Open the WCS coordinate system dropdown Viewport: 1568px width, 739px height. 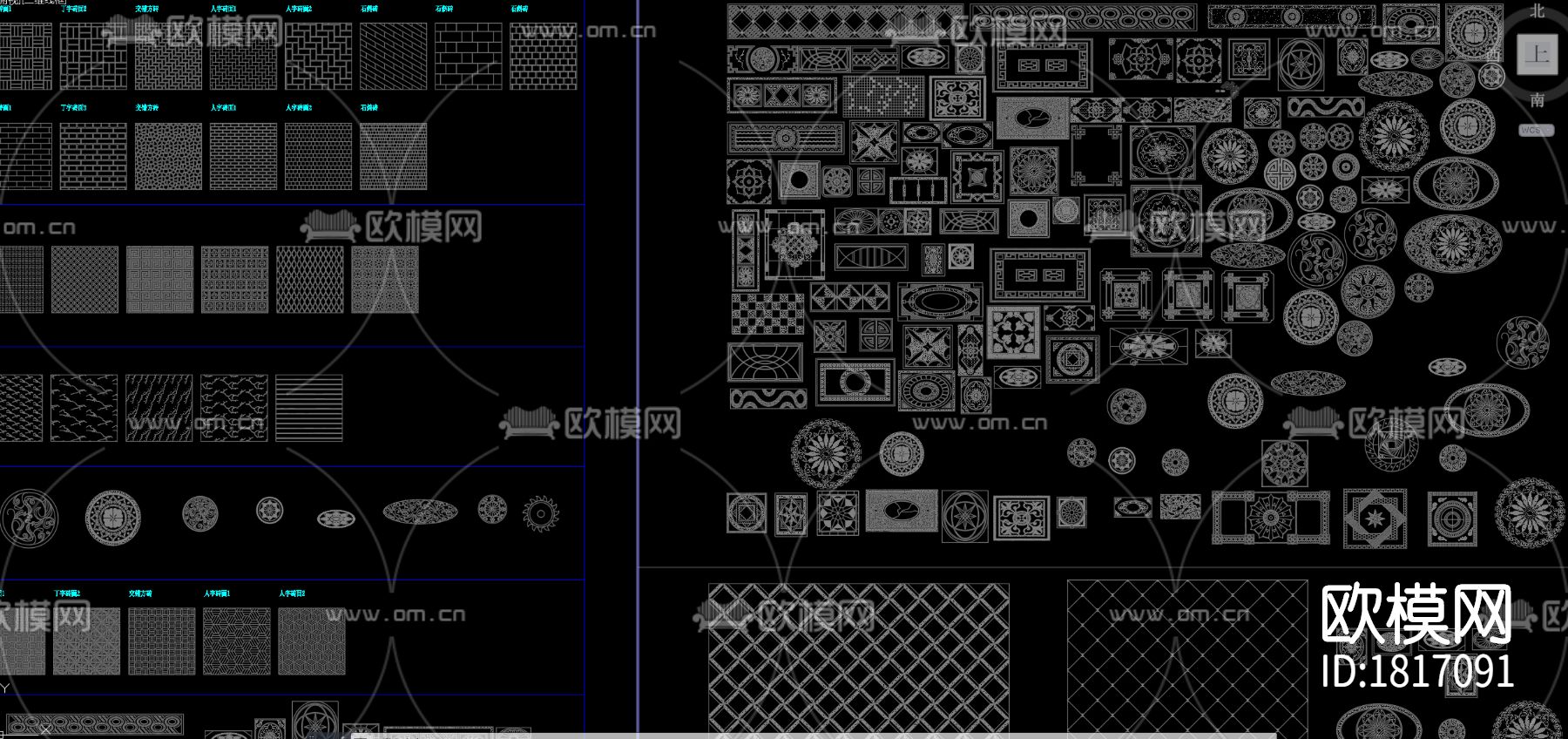1536,130
